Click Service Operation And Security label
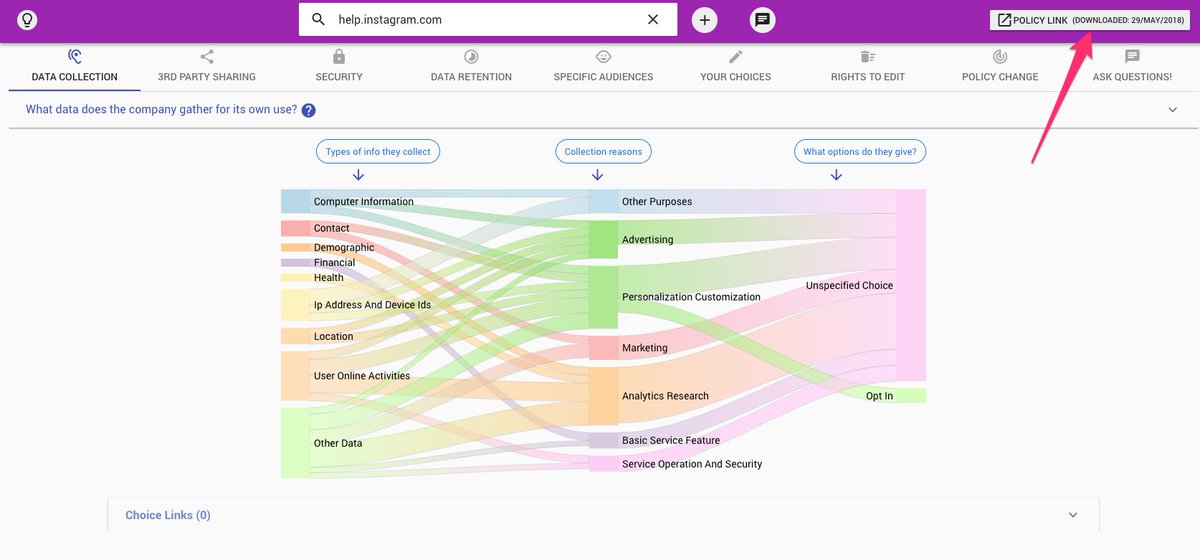The width and height of the screenshot is (1200, 560). [x=692, y=464]
